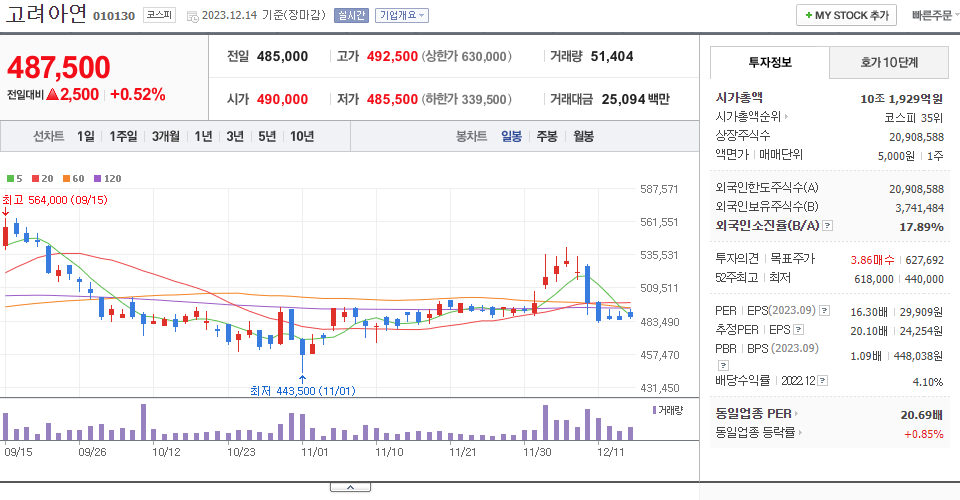The width and height of the screenshot is (960, 500).
Task: Click the 코스피 35위 ranking value
Action: (913, 118)
